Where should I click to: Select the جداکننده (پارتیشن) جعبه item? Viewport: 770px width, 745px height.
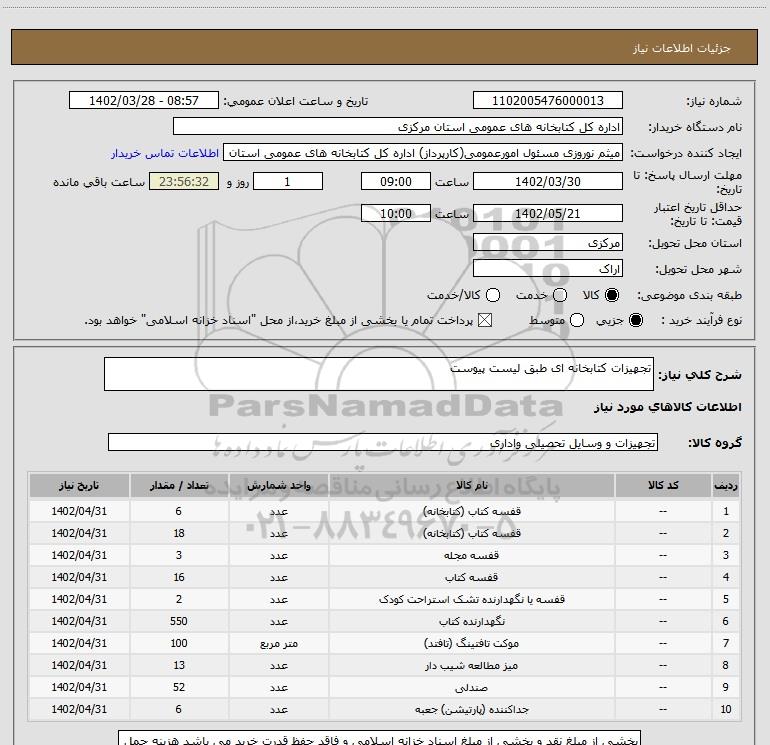pos(471,710)
